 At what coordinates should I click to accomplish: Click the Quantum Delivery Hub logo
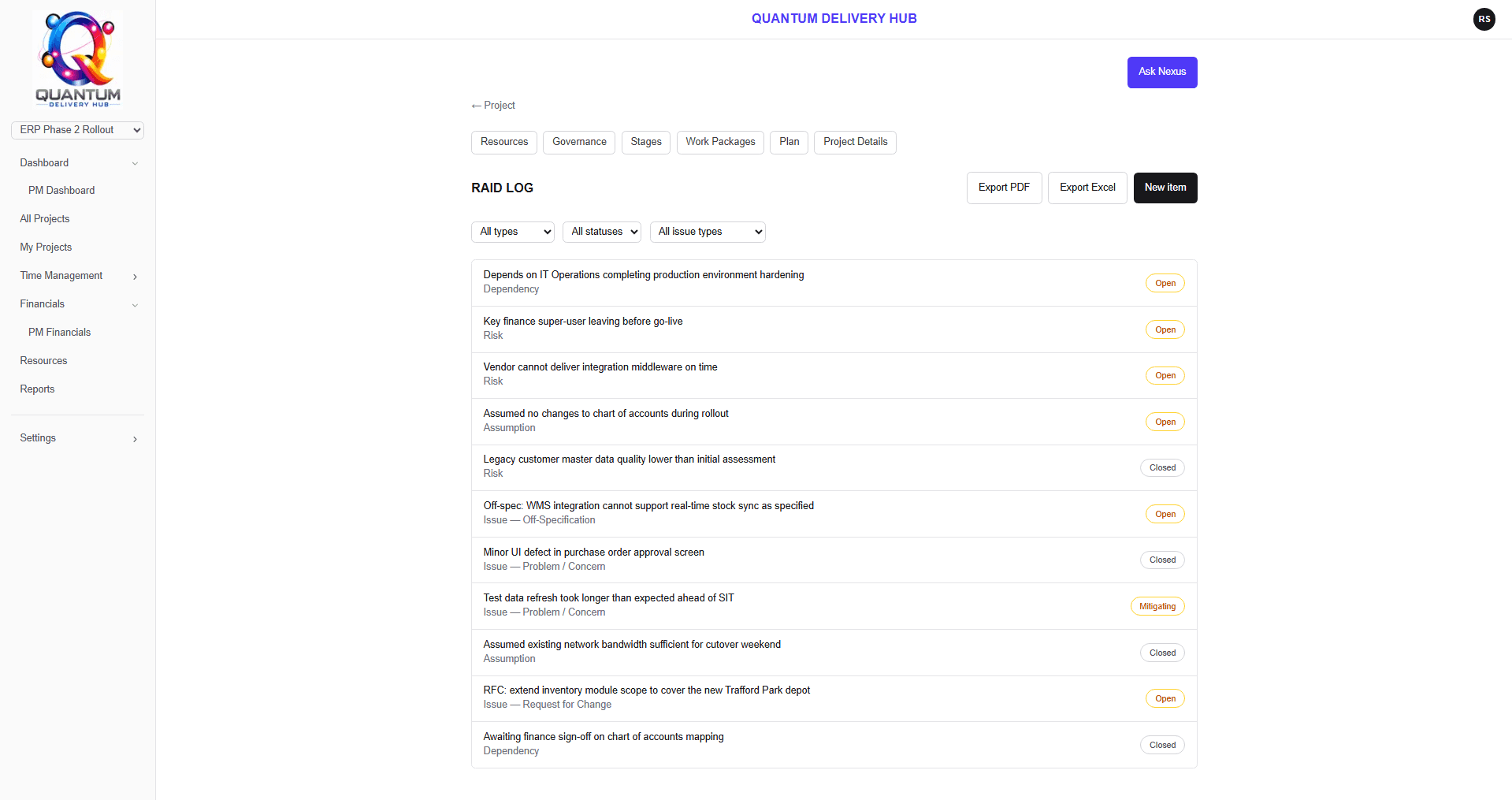coord(77,59)
